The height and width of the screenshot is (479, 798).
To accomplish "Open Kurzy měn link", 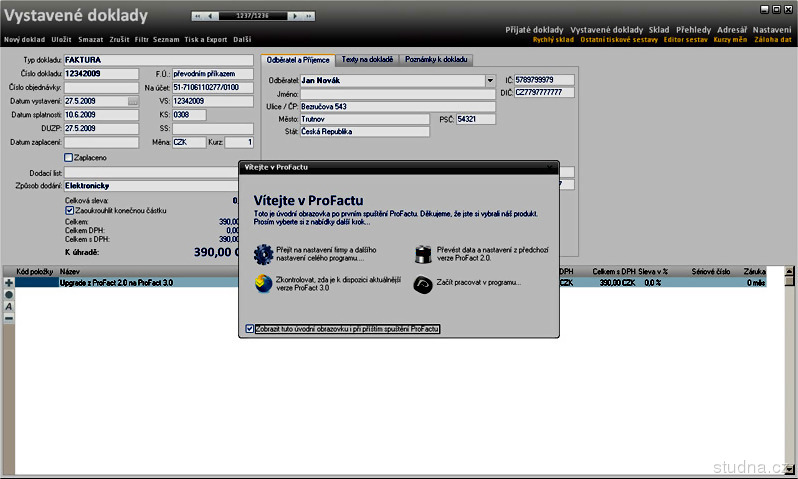I will 730,40.
